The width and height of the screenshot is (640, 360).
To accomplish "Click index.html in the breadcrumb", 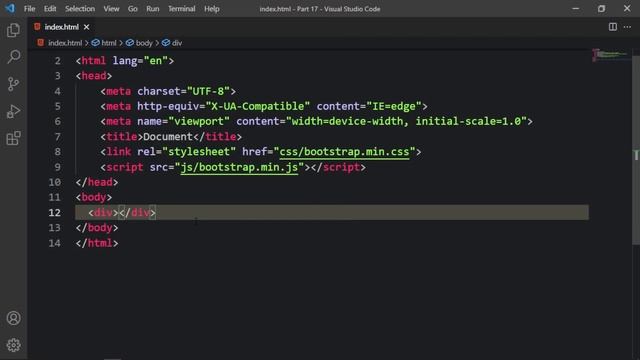I will (65, 43).
